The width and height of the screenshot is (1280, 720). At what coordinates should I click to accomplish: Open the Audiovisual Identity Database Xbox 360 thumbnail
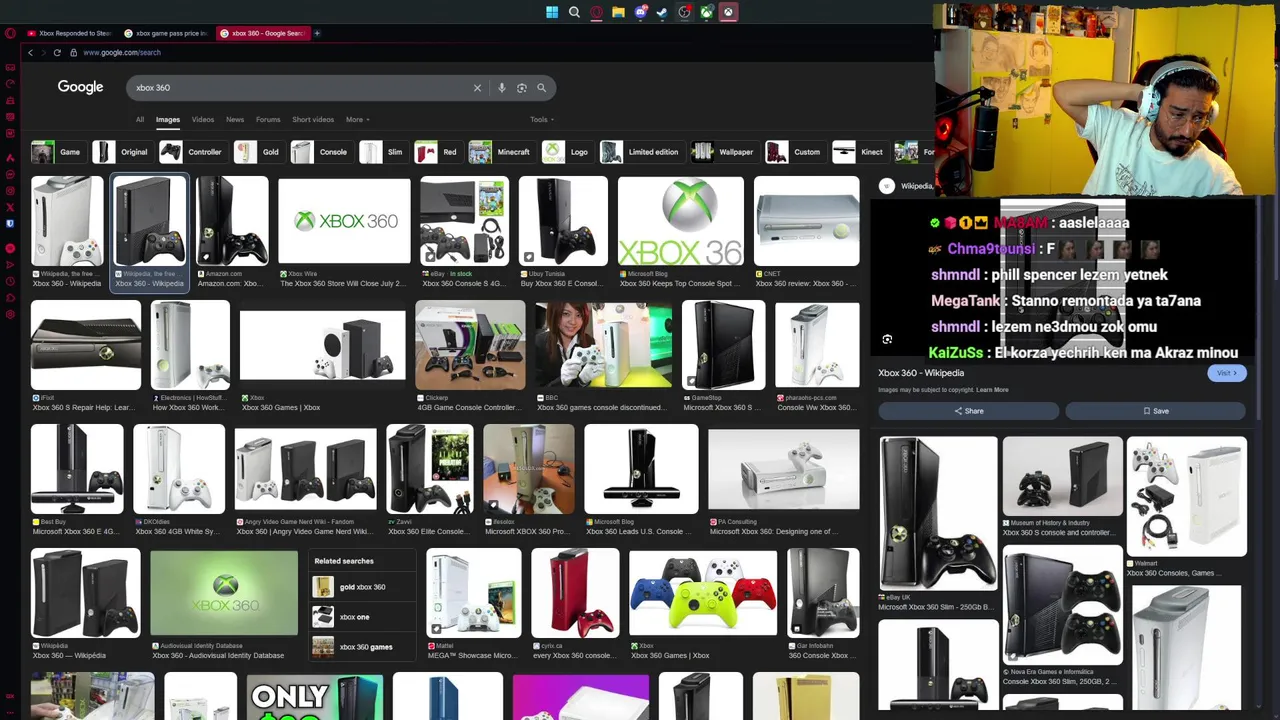click(224, 593)
